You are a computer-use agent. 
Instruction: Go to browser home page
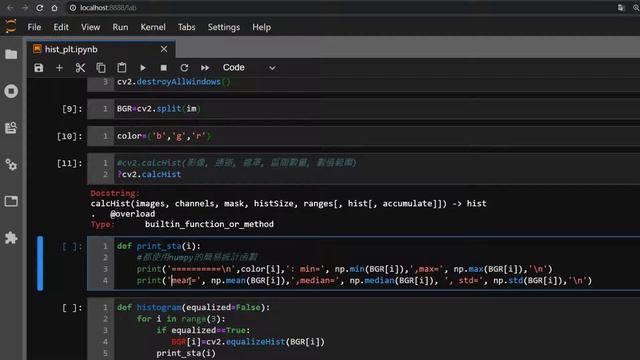[x=54, y=8]
